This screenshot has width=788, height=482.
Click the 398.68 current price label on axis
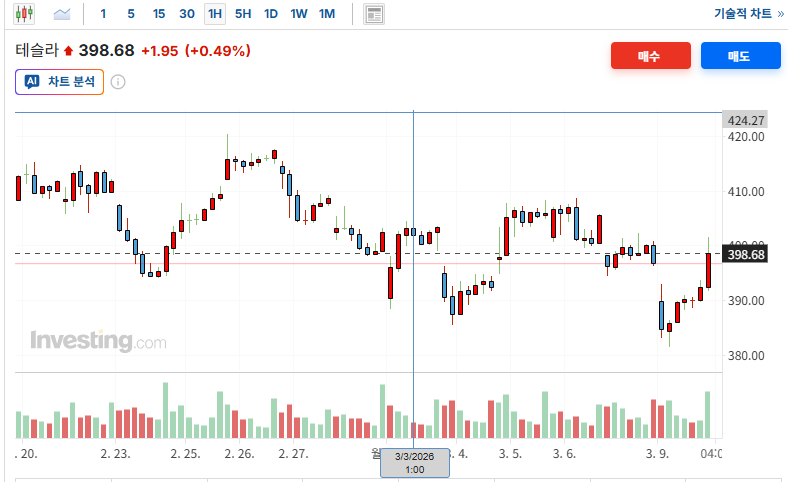click(x=747, y=255)
